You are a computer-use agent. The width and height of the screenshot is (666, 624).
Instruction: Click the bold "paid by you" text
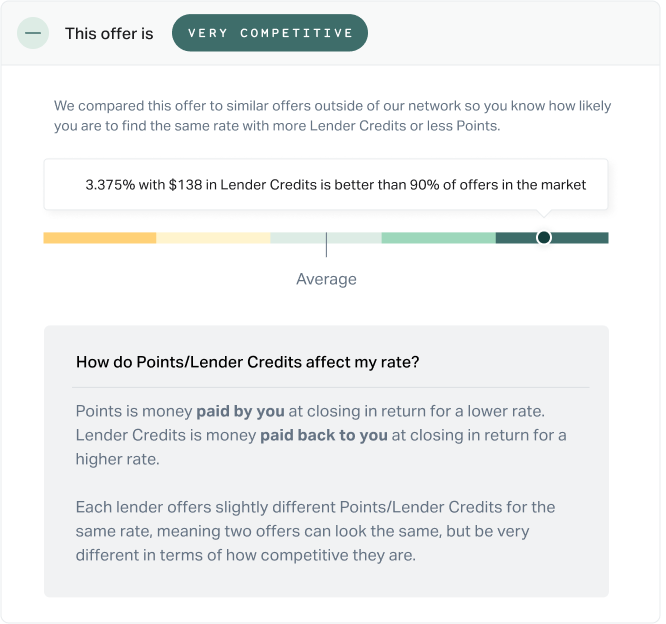coord(240,411)
